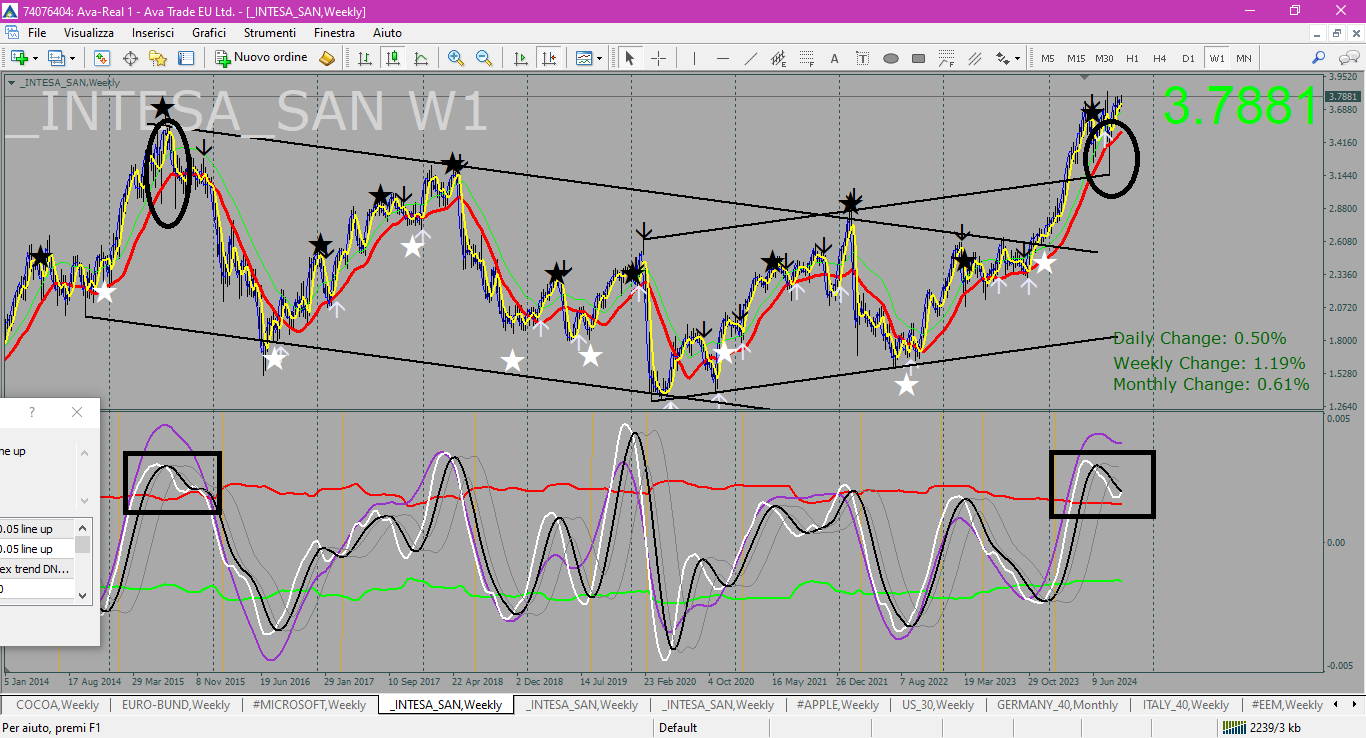Screen dimensions: 1366x738
Task: Open the Inserisci menu
Action: click(x=153, y=33)
